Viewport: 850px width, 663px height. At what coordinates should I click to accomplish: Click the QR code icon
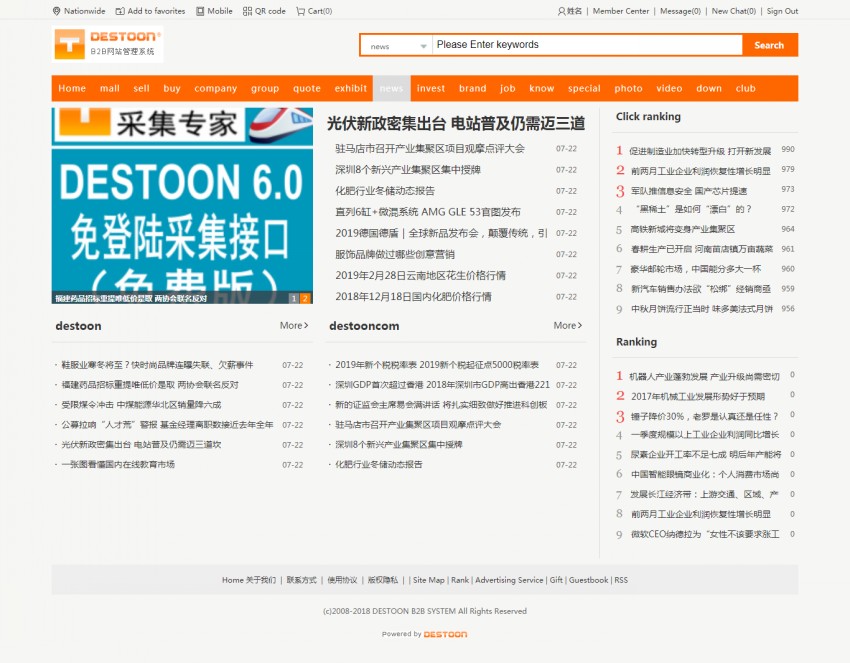(247, 11)
